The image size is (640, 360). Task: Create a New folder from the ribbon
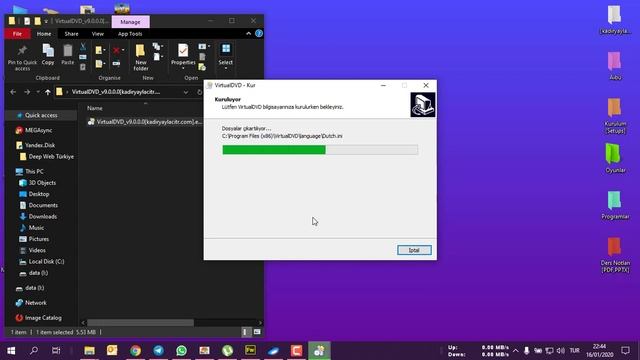(140, 57)
